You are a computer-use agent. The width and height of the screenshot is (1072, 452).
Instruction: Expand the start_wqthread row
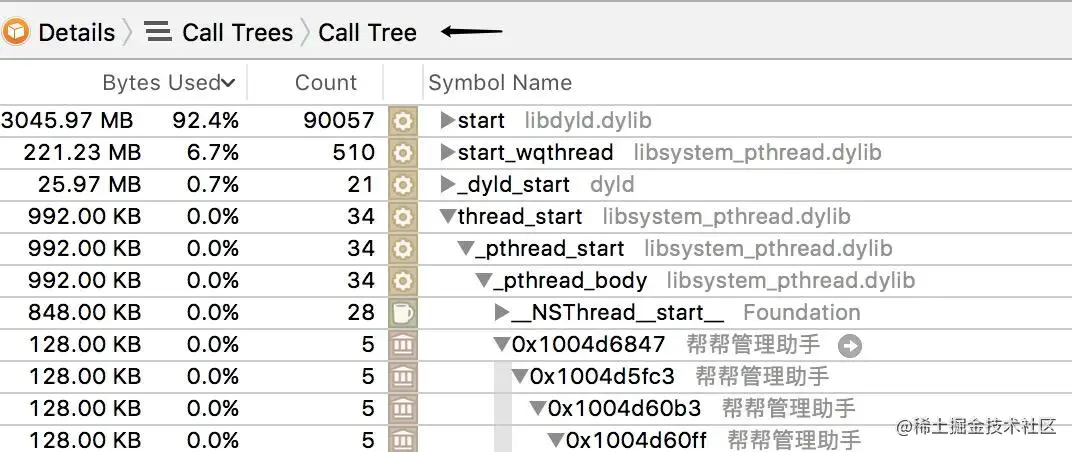[448, 152]
